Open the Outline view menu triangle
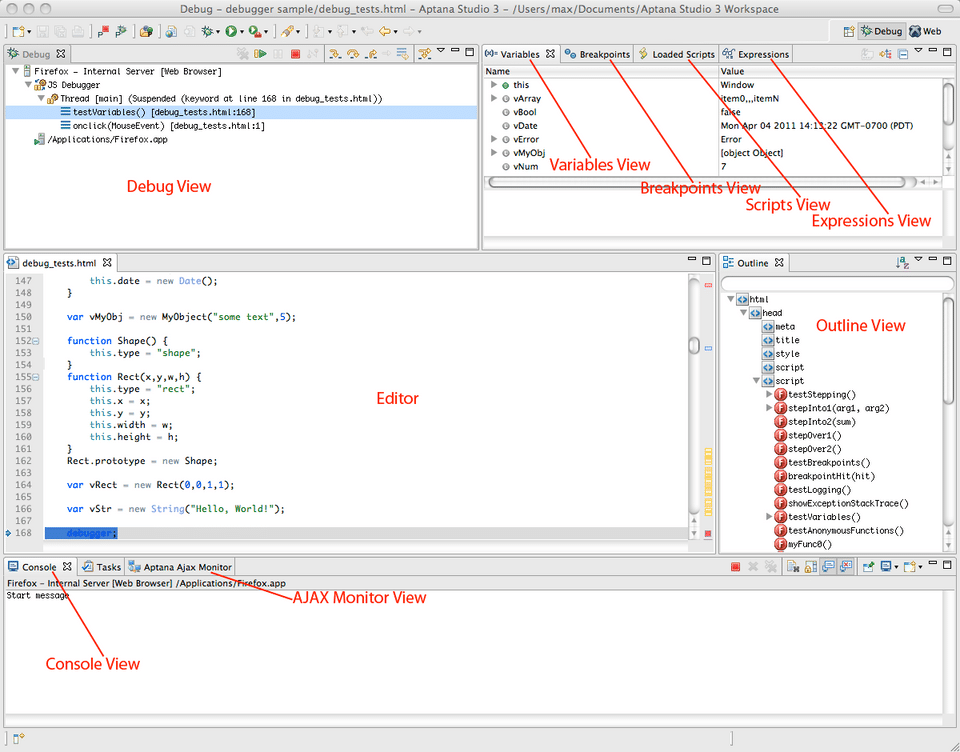The width and height of the screenshot is (960, 752). (x=918, y=260)
